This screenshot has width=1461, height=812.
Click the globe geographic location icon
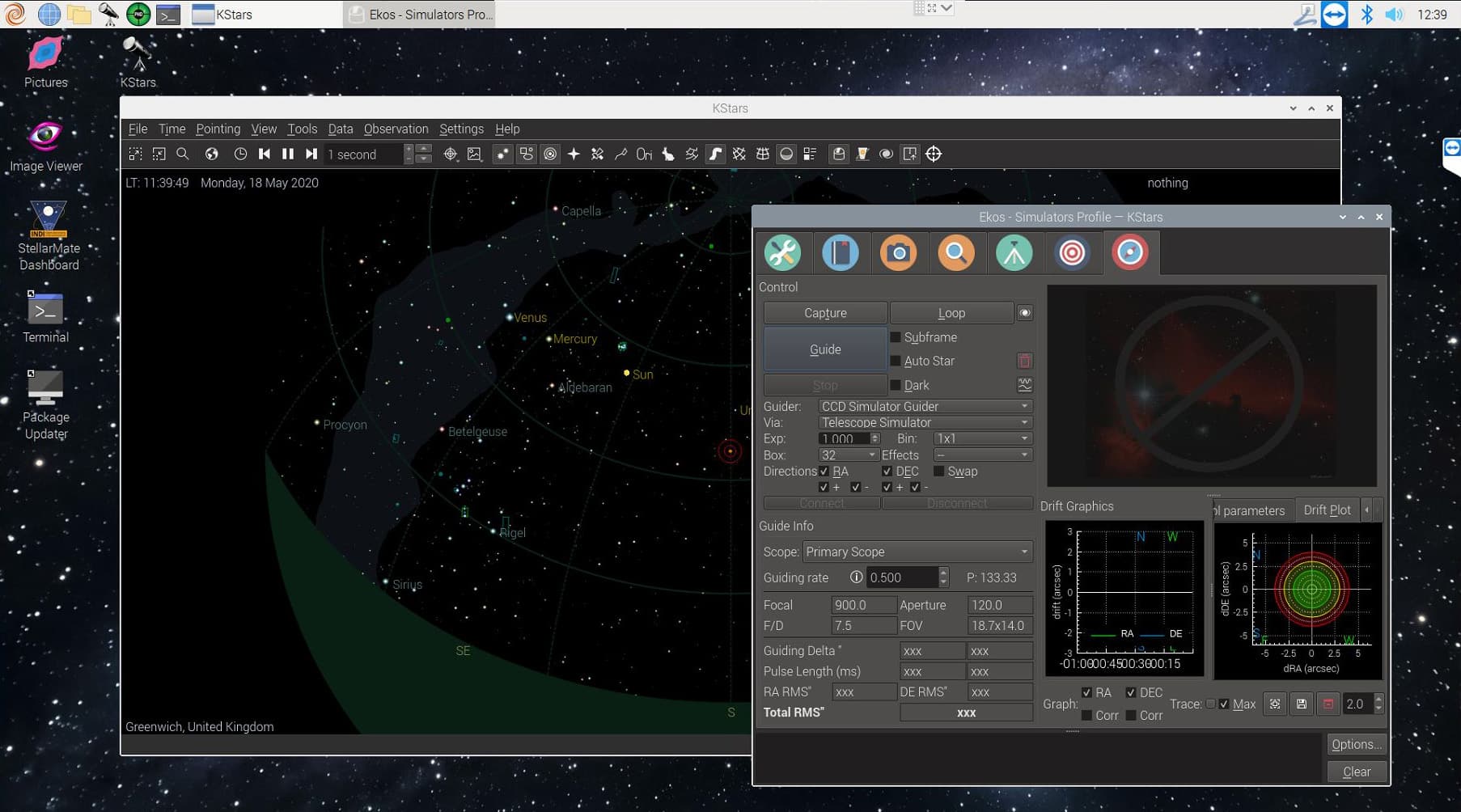[212, 154]
